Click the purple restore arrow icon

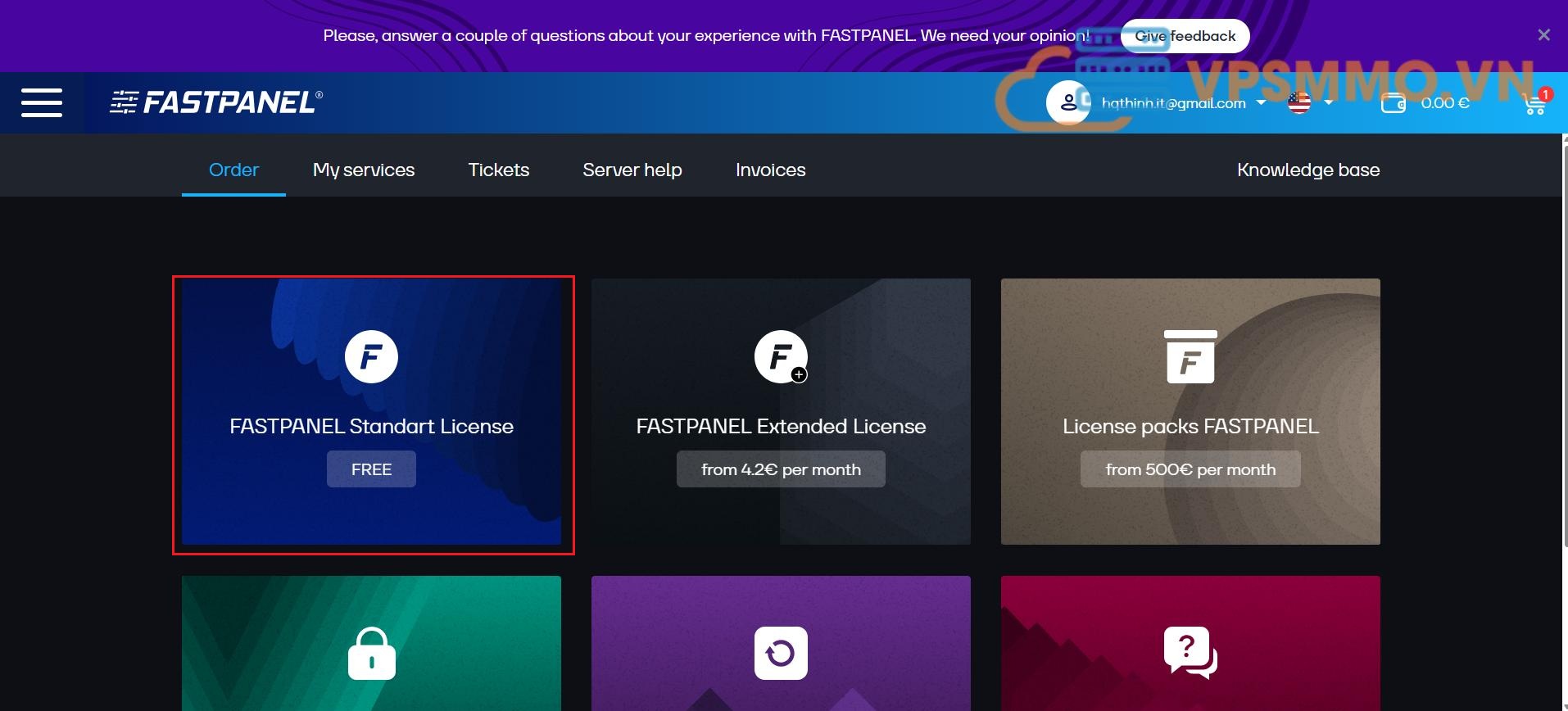click(780, 654)
